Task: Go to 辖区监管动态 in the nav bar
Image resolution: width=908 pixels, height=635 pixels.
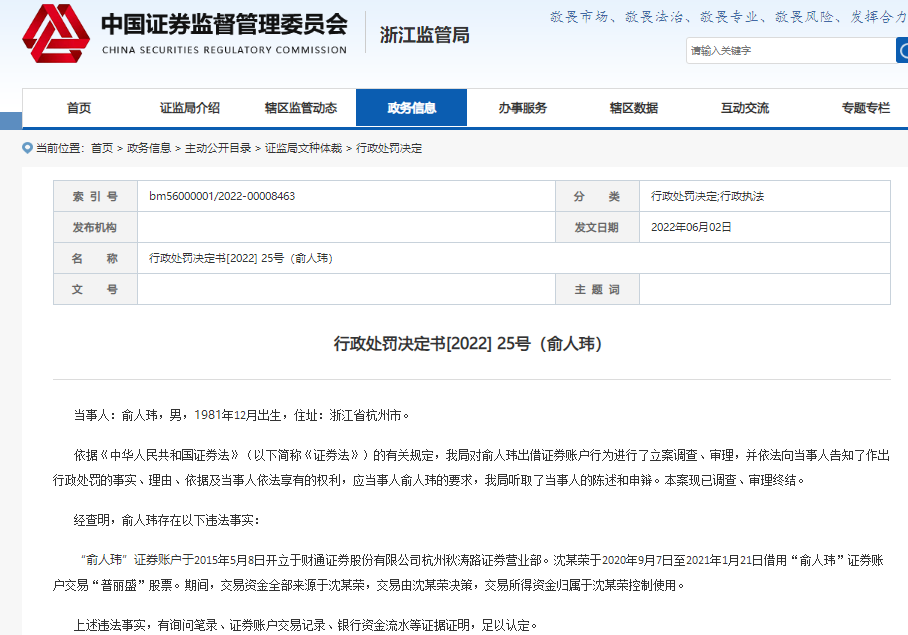Action: click(x=300, y=108)
